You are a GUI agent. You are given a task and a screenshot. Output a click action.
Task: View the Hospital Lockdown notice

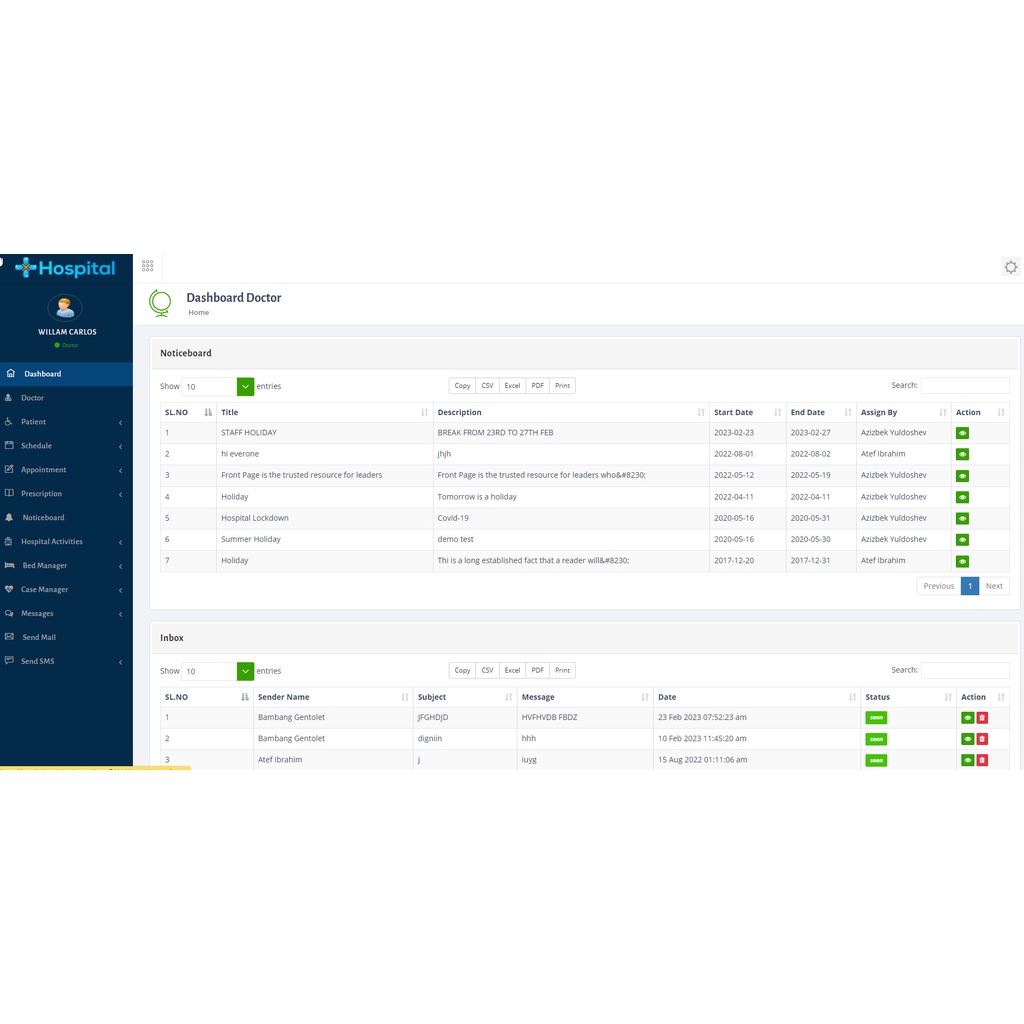point(962,519)
